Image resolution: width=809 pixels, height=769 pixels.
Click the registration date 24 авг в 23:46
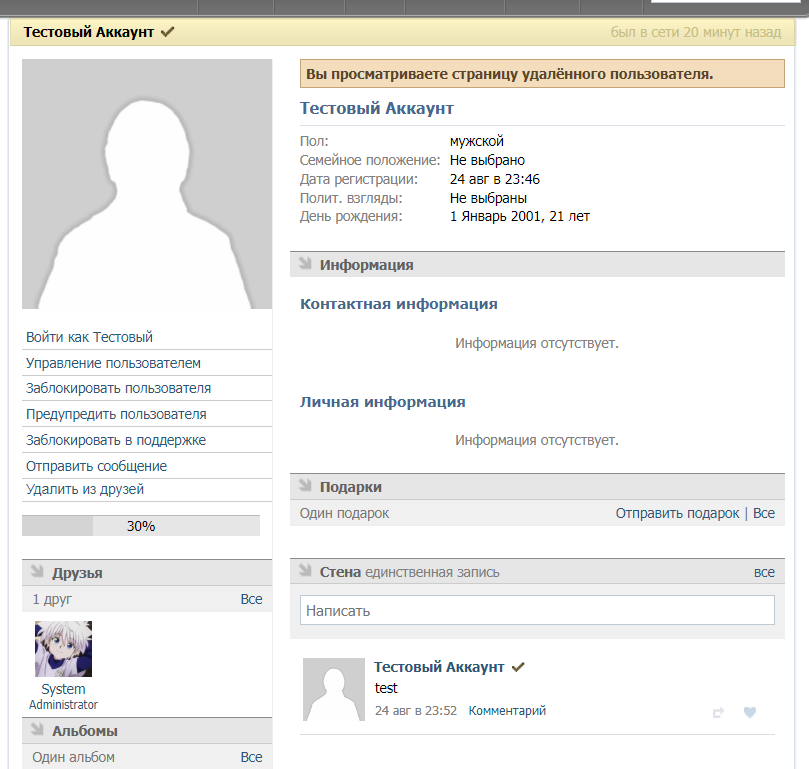coord(495,179)
